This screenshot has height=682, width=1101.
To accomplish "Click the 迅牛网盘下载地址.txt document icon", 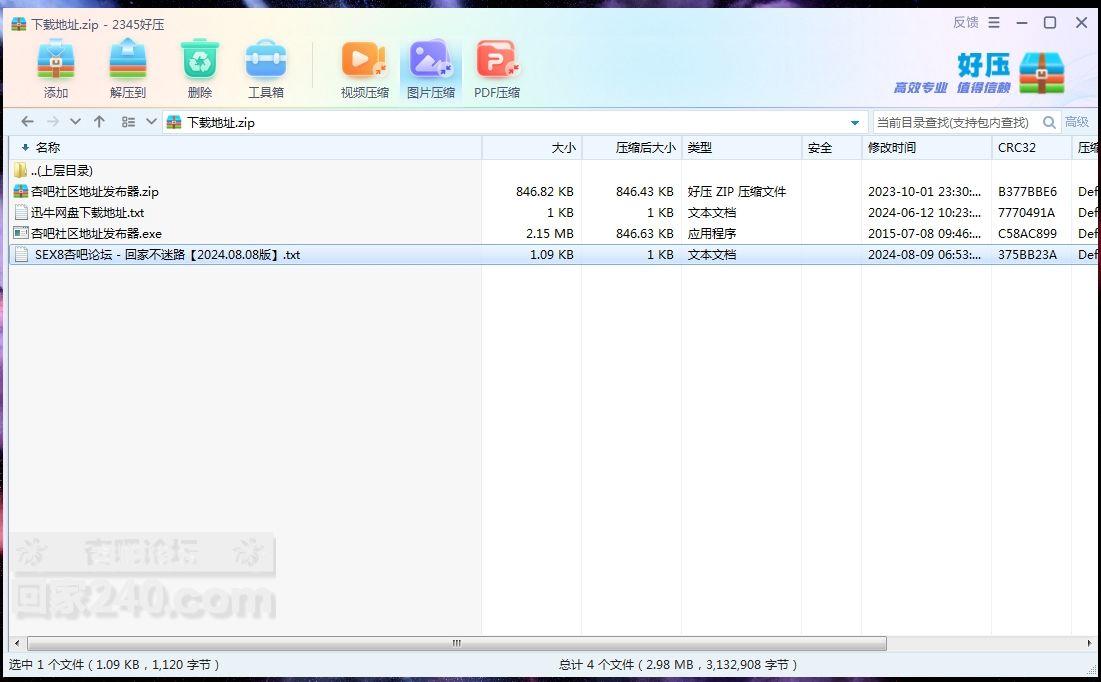I will [x=20, y=212].
